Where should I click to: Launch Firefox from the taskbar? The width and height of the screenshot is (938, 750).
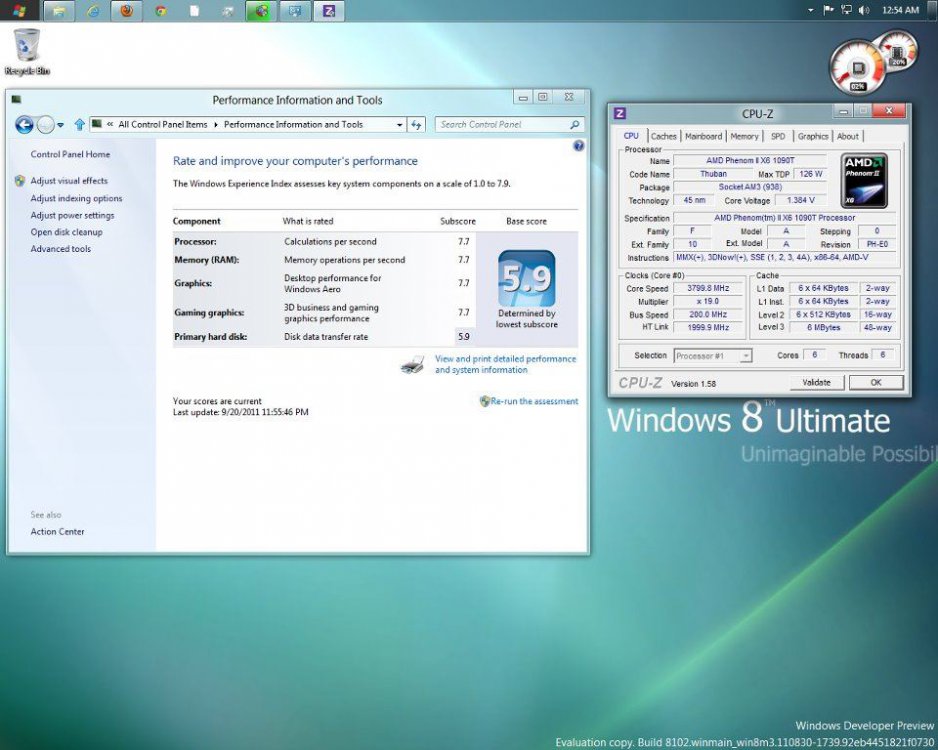126,11
